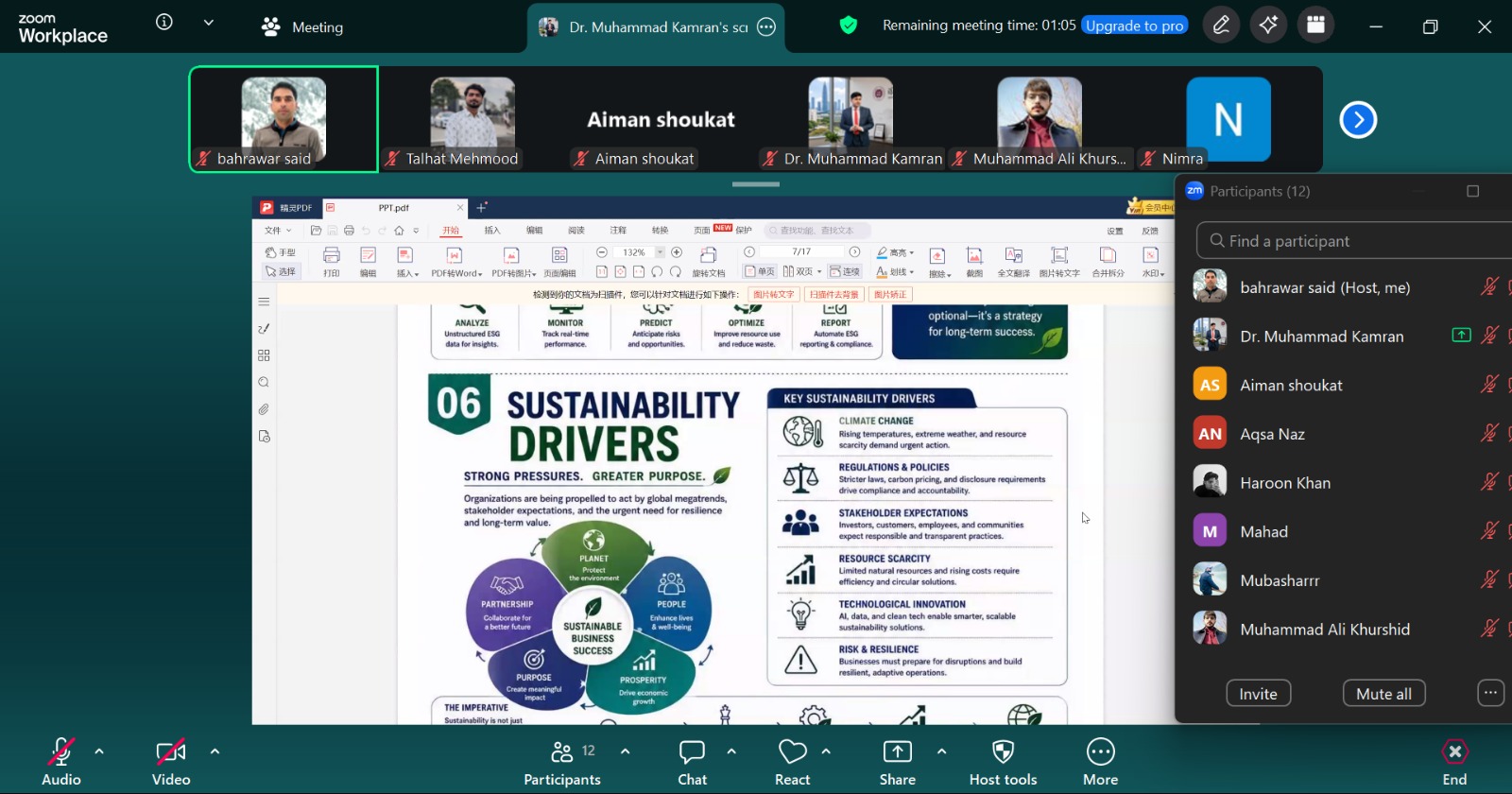
Task: Pop out the Participants panel
Action: [x=1472, y=191]
